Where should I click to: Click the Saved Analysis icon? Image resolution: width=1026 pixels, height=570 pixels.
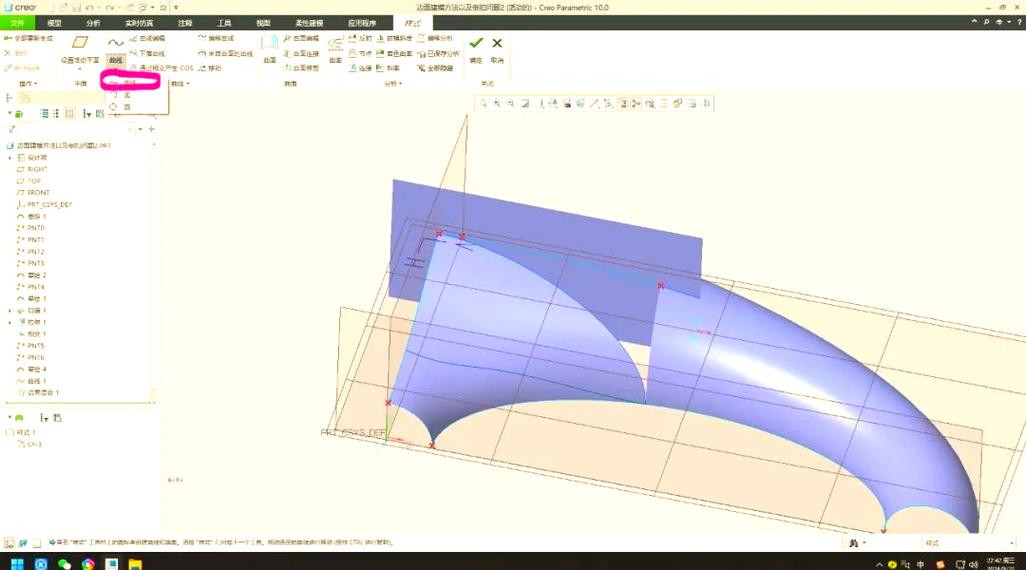421,53
